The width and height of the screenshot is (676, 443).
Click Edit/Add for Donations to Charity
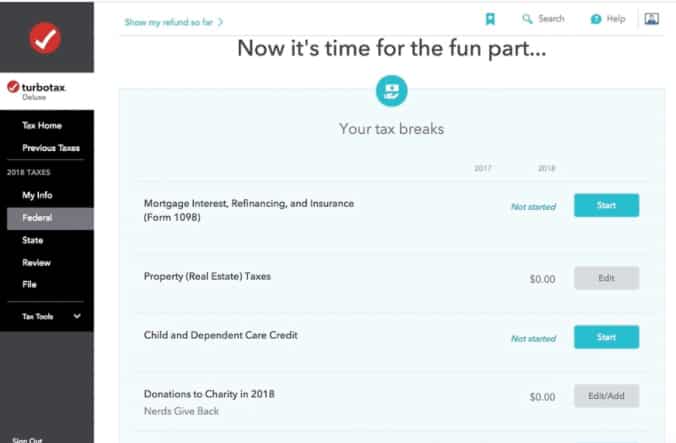click(607, 396)
